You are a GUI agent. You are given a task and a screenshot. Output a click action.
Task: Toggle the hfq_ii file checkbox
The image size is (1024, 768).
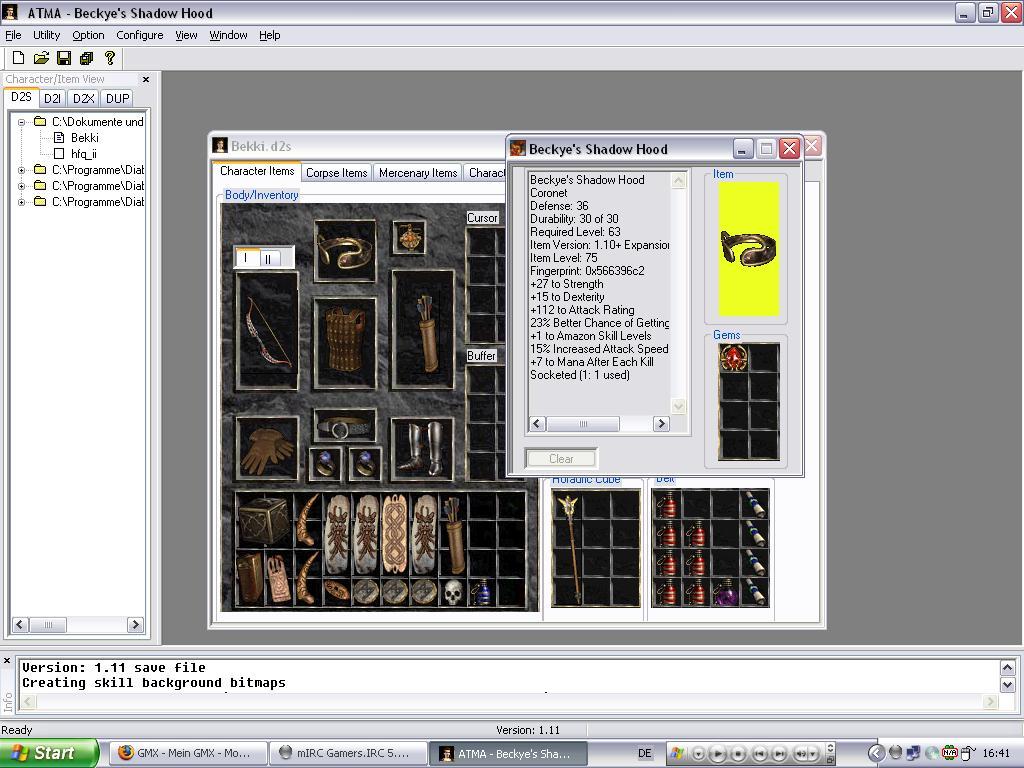pyautogui.click(x=59, y=153)
